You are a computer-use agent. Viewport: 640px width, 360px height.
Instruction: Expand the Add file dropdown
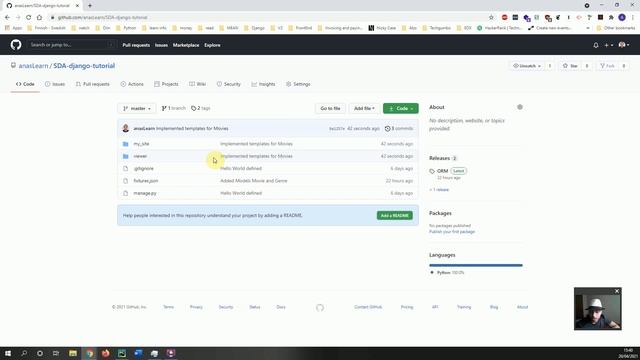(364, 109)
